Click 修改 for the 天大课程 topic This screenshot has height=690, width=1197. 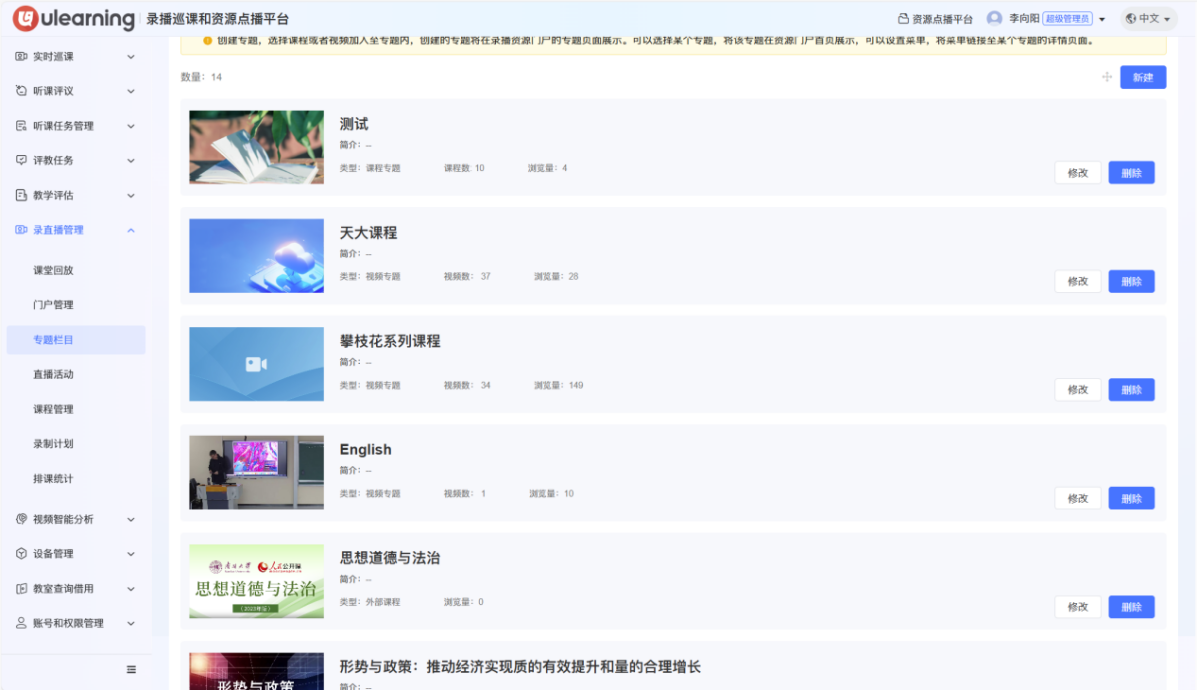click(1077, 281)
